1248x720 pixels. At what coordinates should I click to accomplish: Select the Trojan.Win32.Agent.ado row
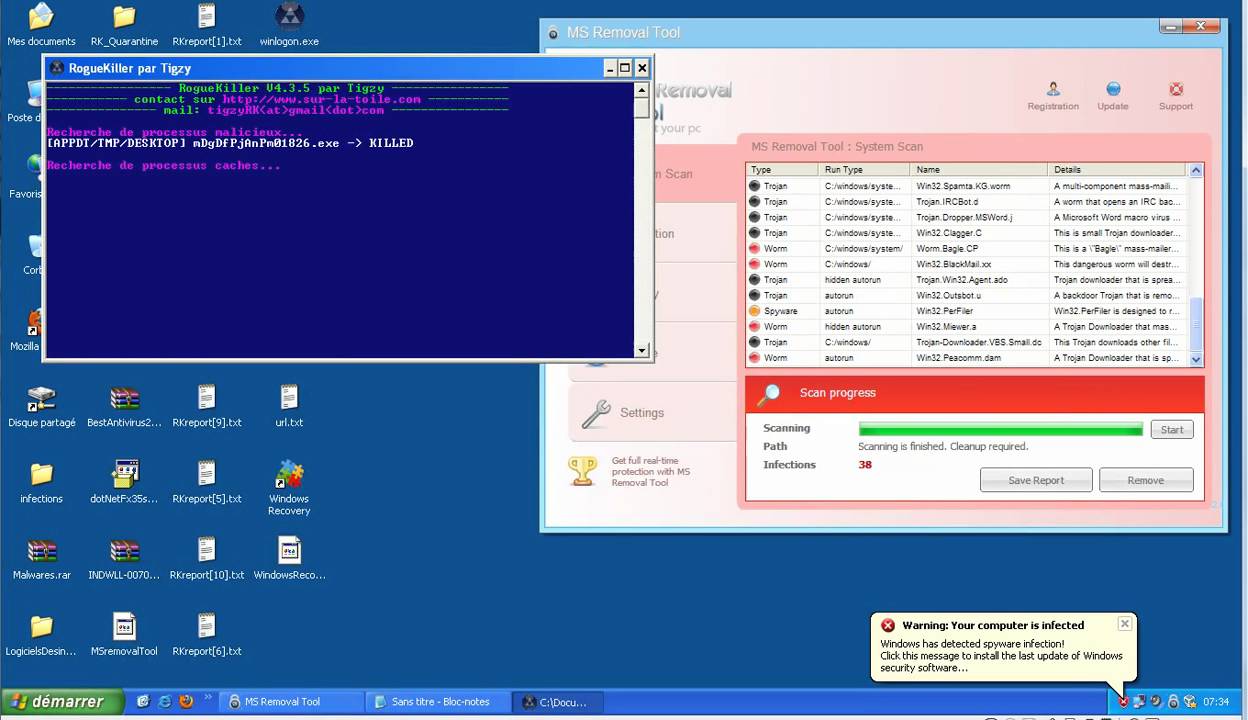coord(966,280)
